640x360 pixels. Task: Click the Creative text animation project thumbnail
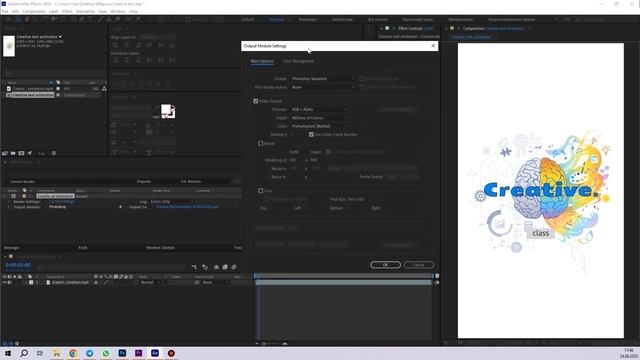pos(9,46)
